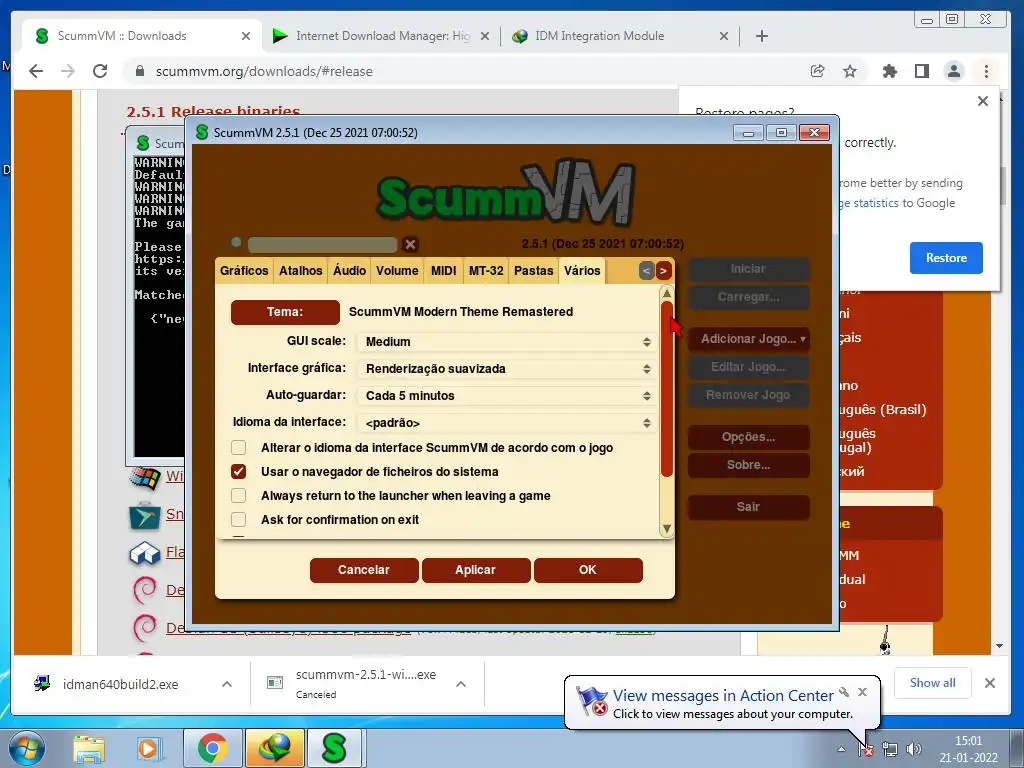Reload the Chrome page
Image resolution: width=1024 pixels, height=768 pixels.
(x=100, y=71)
